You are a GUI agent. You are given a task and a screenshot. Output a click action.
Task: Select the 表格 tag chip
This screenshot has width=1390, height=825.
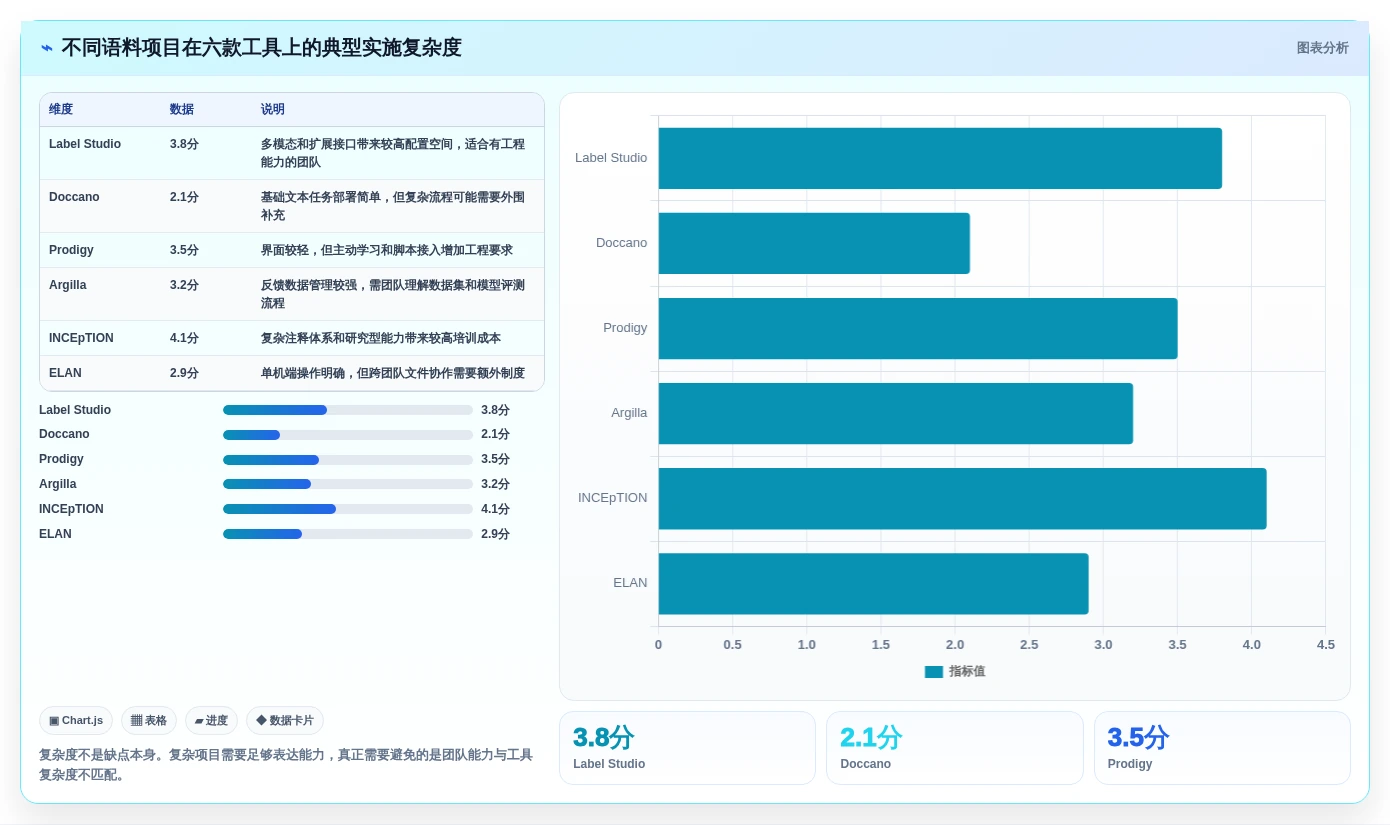click(149, 720)
